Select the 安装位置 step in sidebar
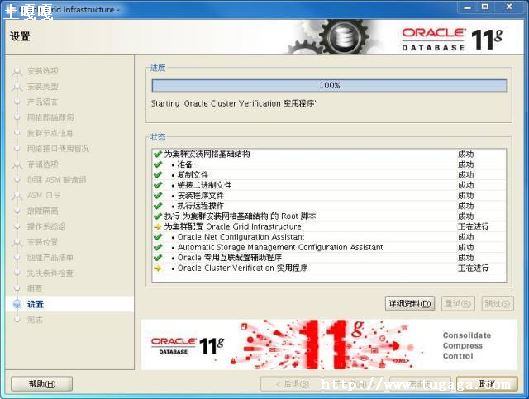 coord(43,242)
